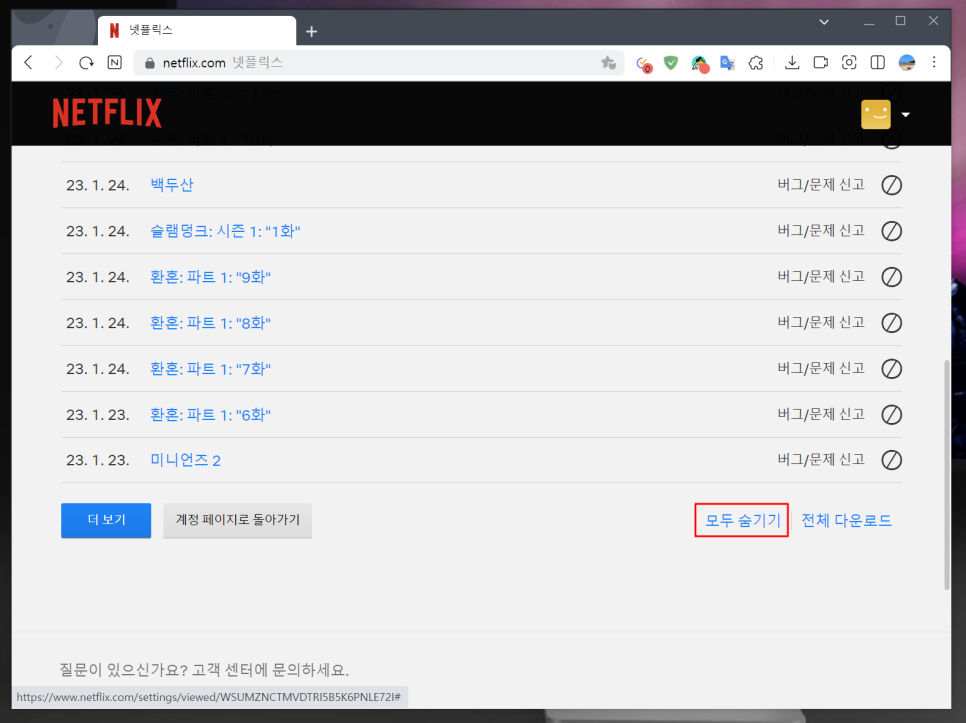The width and height of the screenshot is (966, 723).
Task: Open the downloads icon in toolbar
Action: (792, 62)
